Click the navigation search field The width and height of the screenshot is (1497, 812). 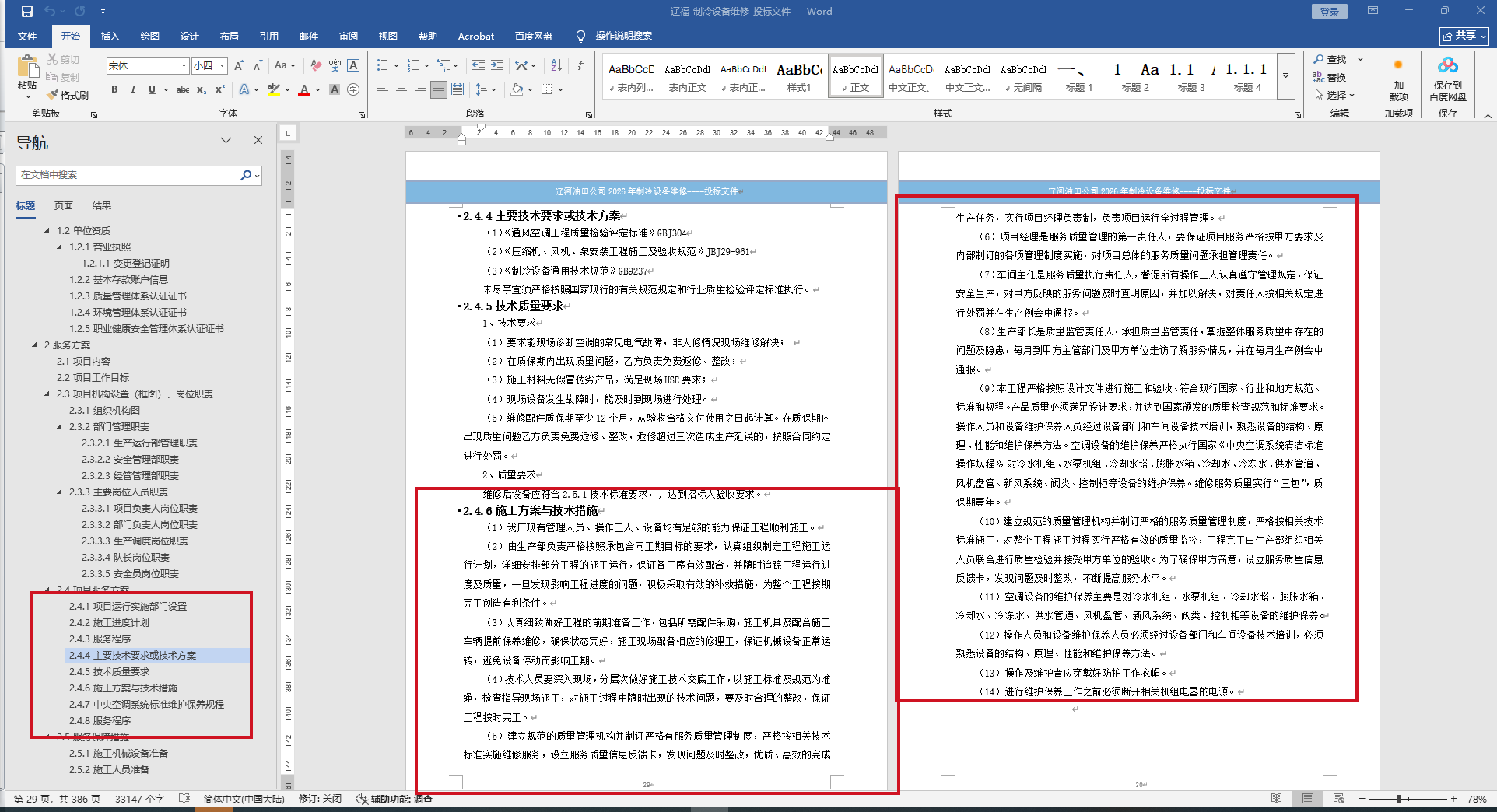point(128,175)
